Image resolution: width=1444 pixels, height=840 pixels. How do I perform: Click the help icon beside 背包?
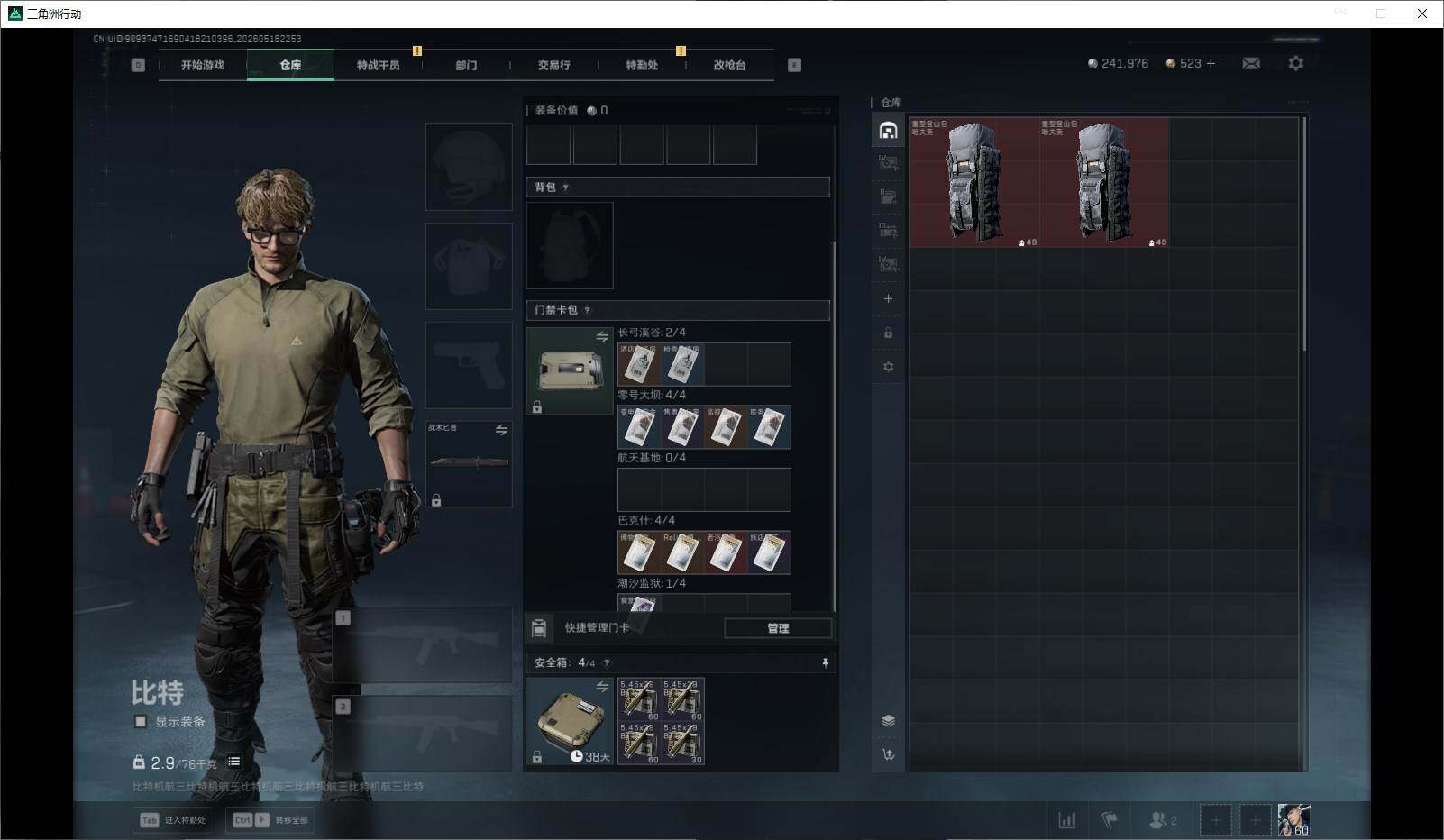click(565, 187)
